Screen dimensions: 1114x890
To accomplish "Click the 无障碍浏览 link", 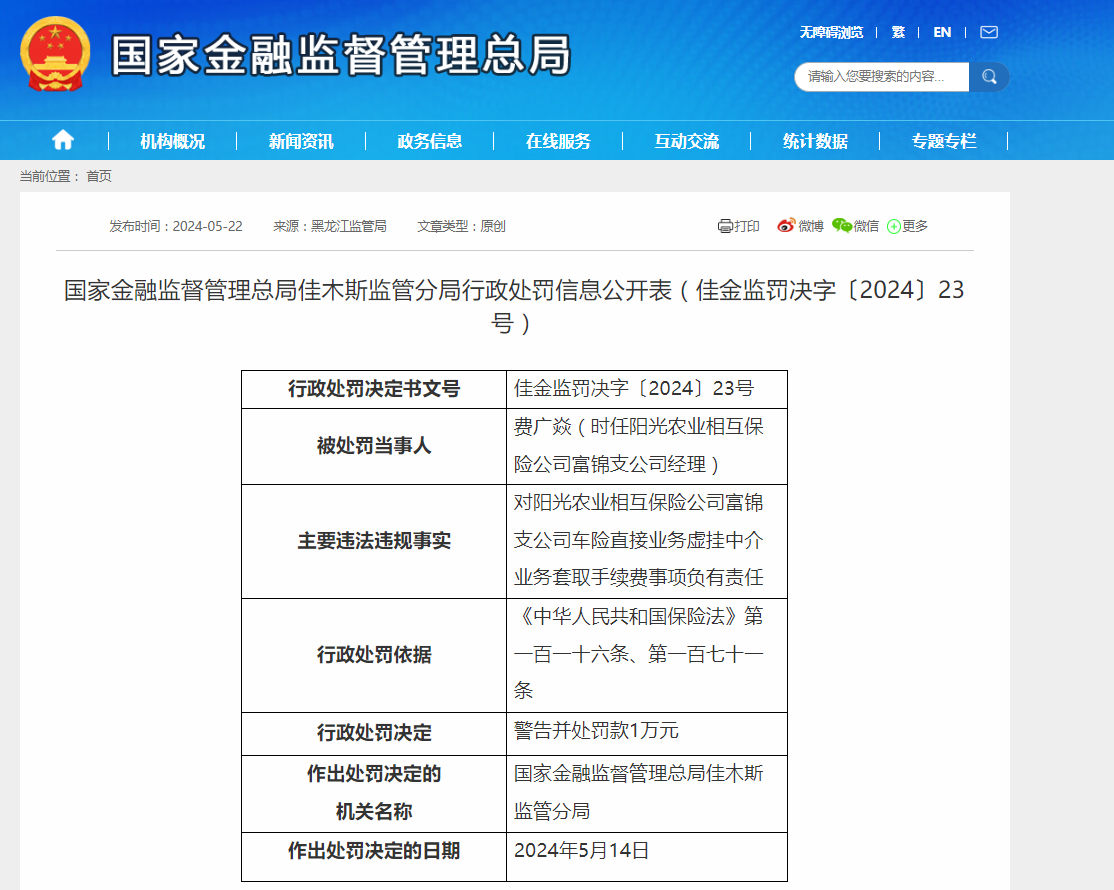I will point(831,32).
